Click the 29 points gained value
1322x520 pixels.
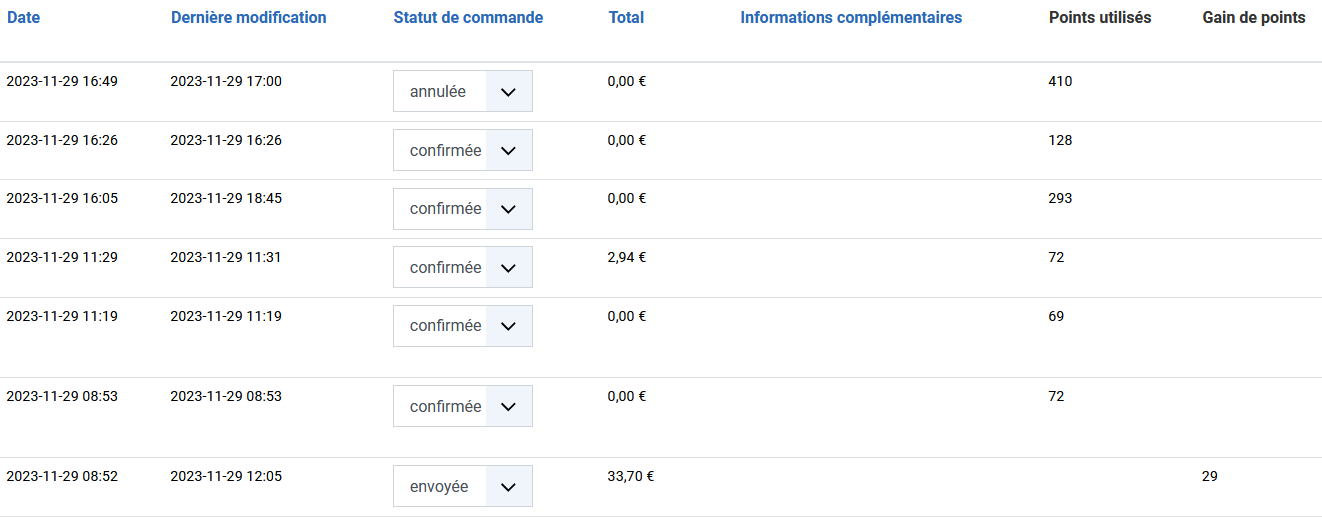1210,476
